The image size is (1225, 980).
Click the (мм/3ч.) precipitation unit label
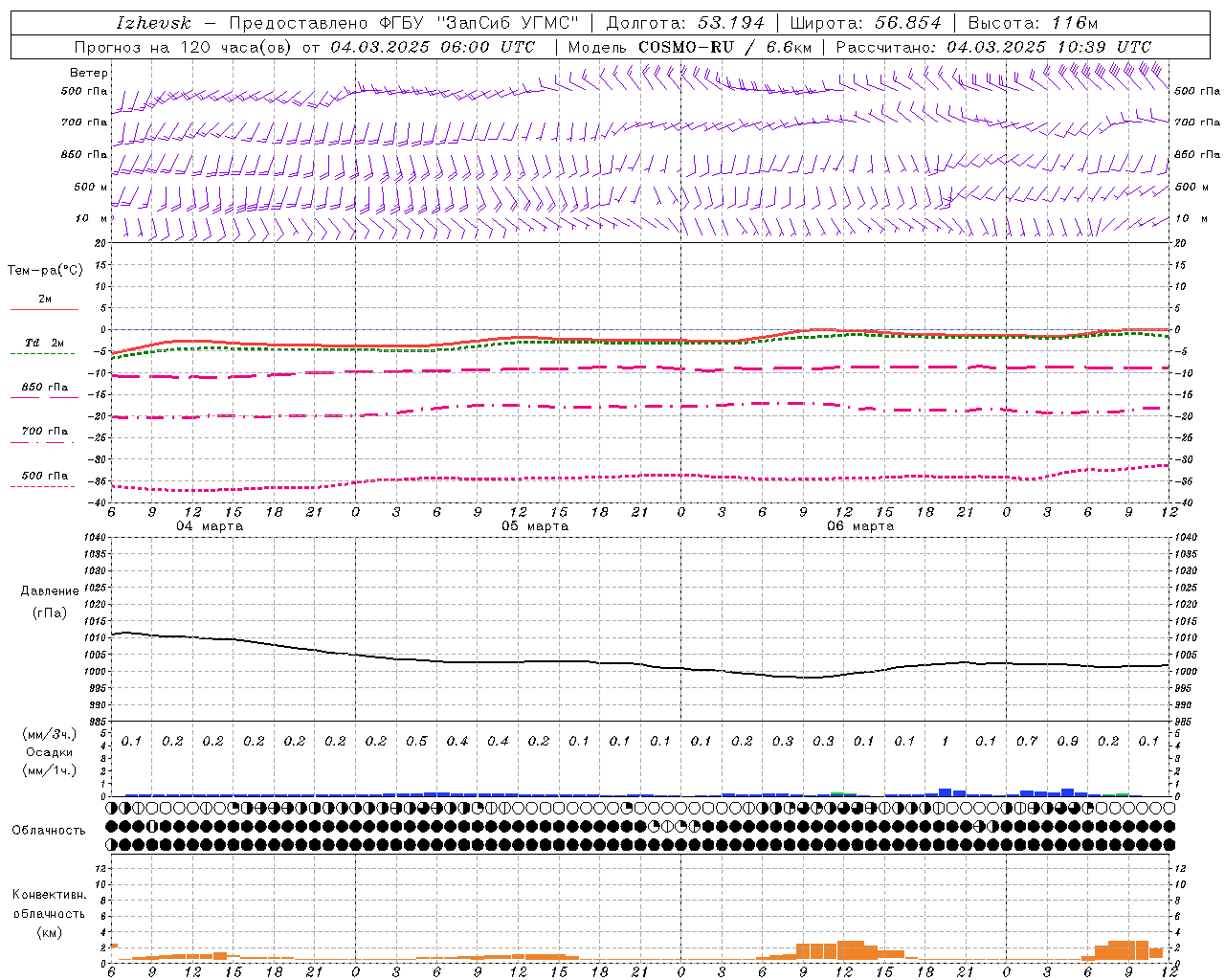point(50,734)
